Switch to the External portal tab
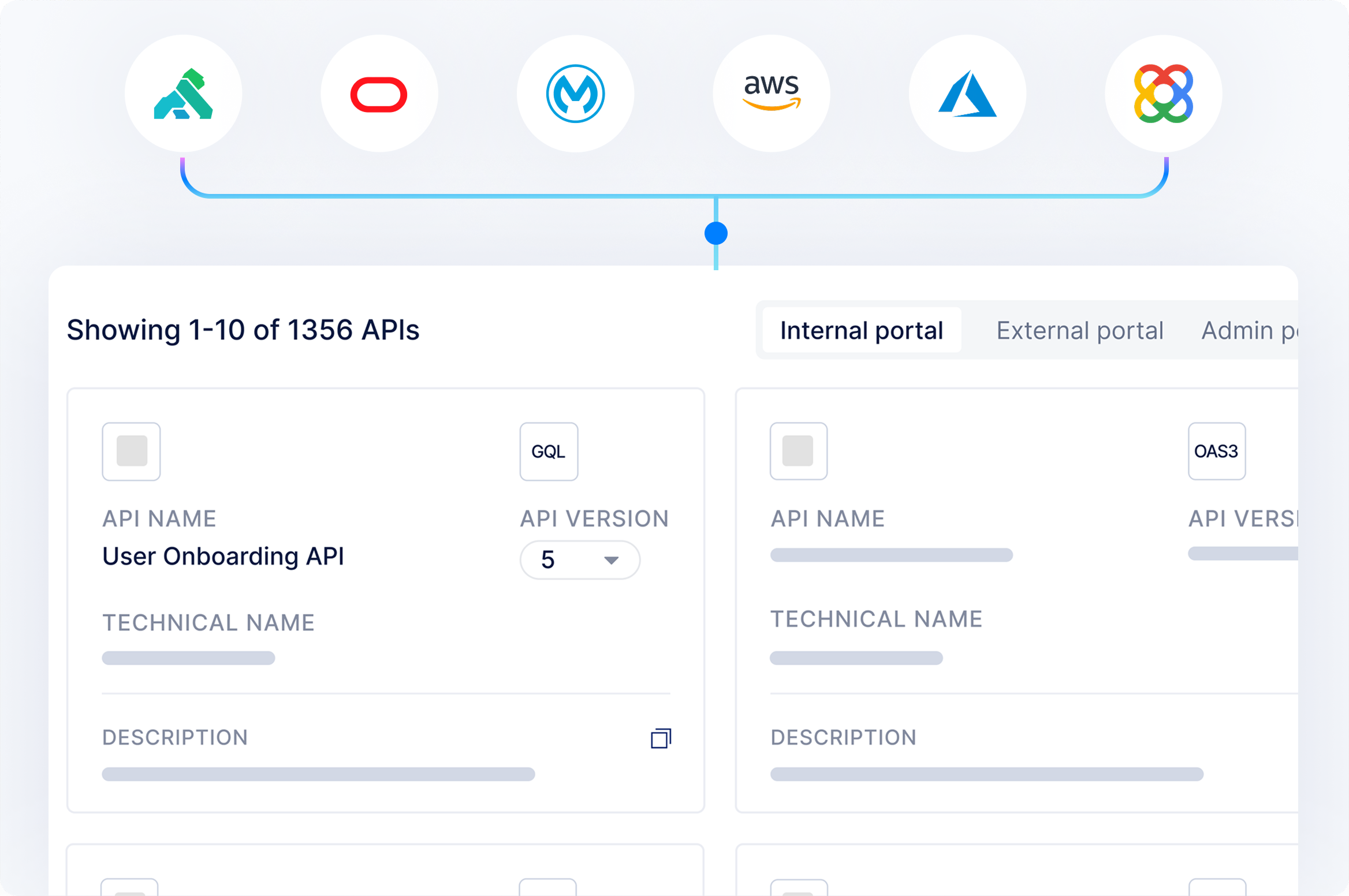 [1079, 331]
